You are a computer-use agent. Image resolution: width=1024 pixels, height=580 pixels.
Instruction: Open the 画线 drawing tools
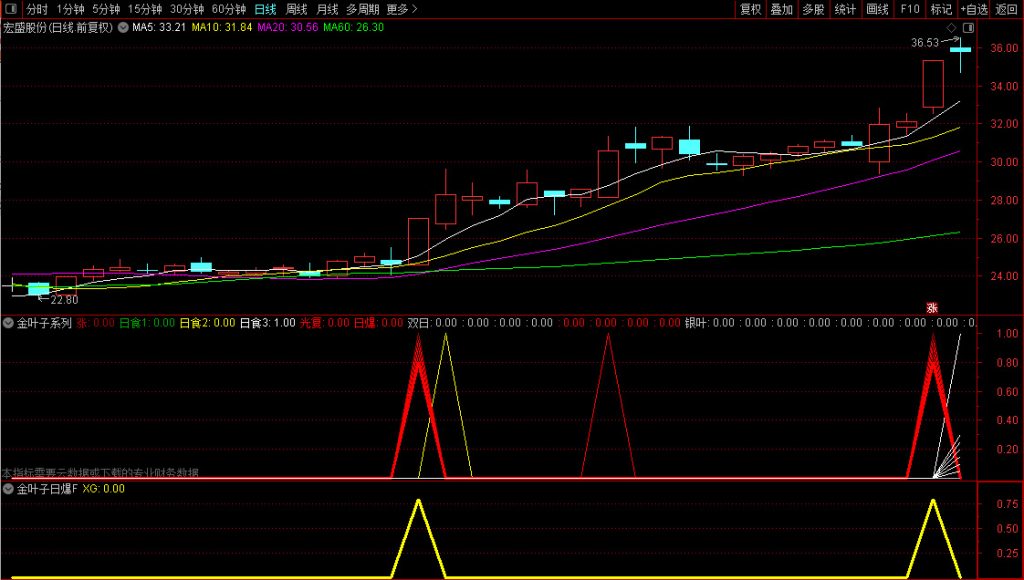pyautogui.click(x=877, y=9)
